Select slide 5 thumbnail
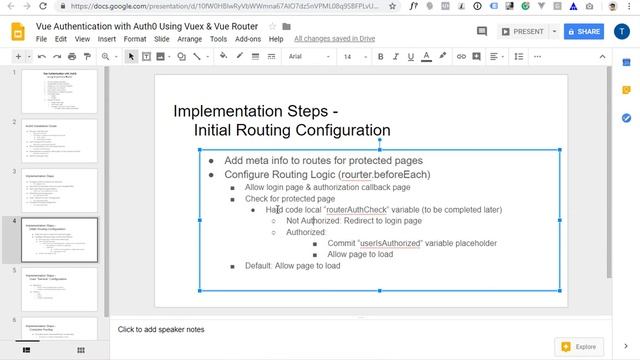Screen dimensions: 640x360 click(x=60, y=289)
